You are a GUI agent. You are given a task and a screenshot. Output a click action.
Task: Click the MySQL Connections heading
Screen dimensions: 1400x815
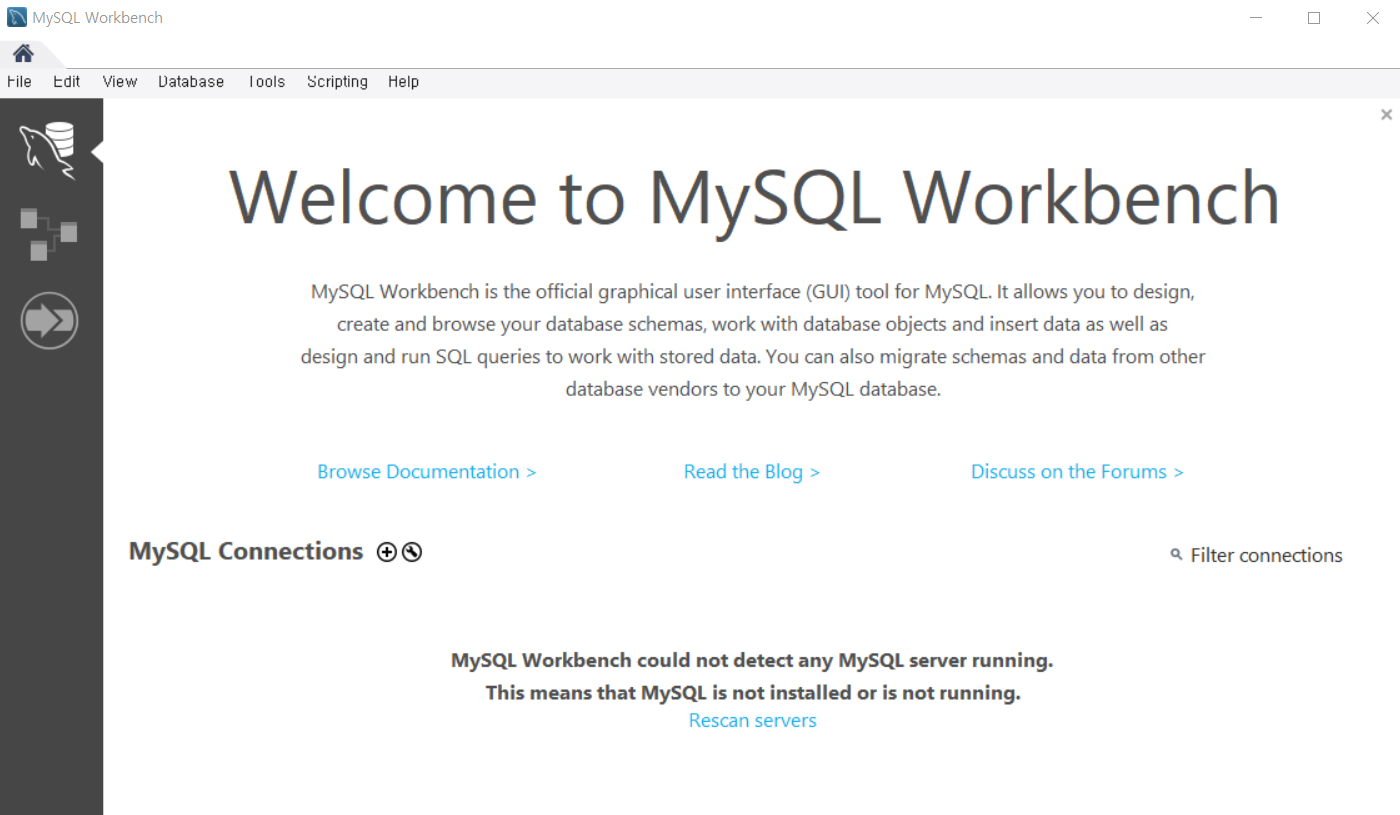coord(246,552)
